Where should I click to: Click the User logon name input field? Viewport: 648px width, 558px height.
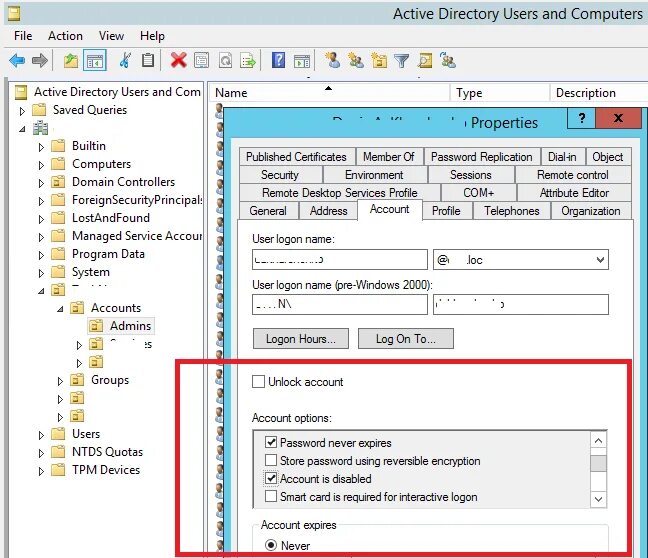click(x=340, y=260)
